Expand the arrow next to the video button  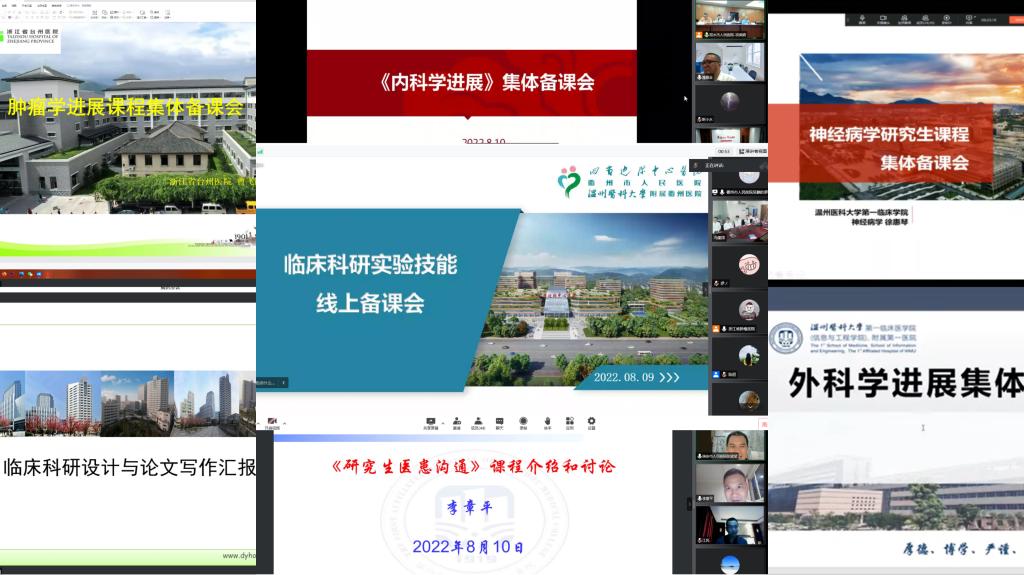tap(283, 422)
